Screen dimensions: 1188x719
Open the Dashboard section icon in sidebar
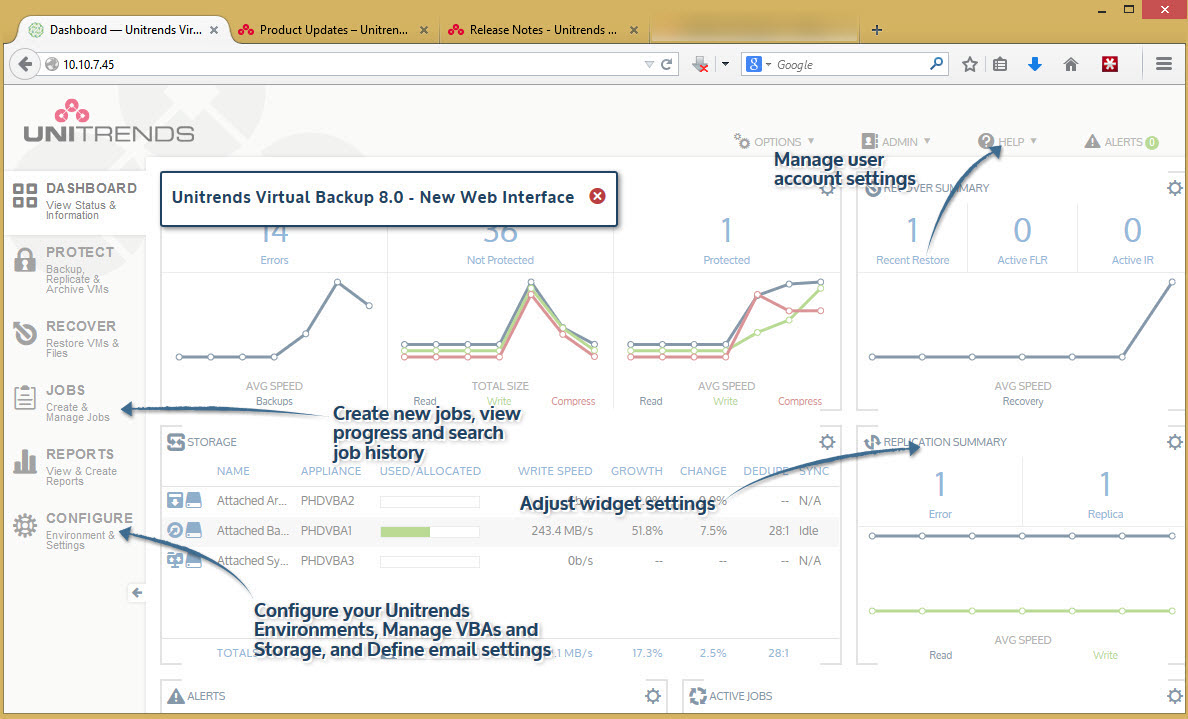25,195
